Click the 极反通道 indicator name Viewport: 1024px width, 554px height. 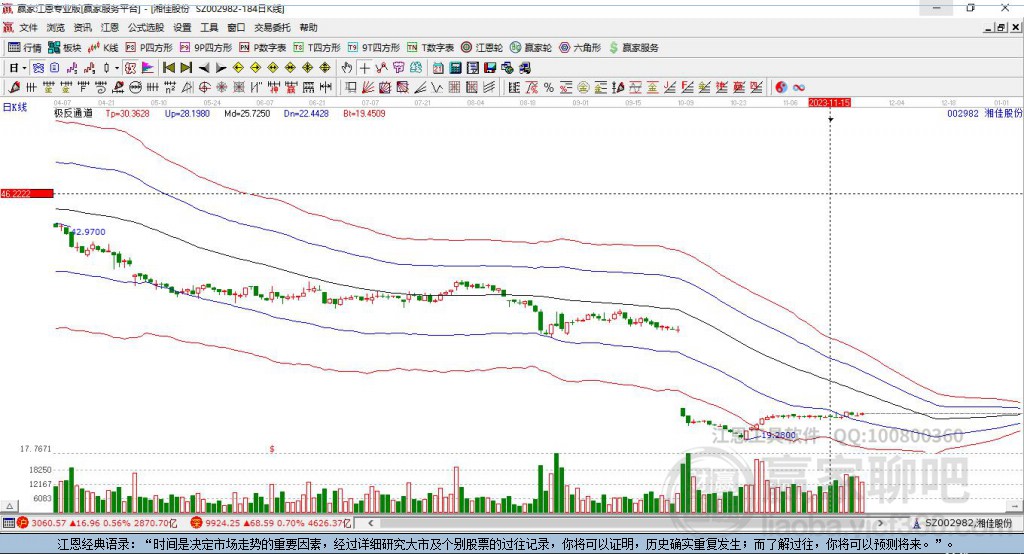click(x=73, y=113)
